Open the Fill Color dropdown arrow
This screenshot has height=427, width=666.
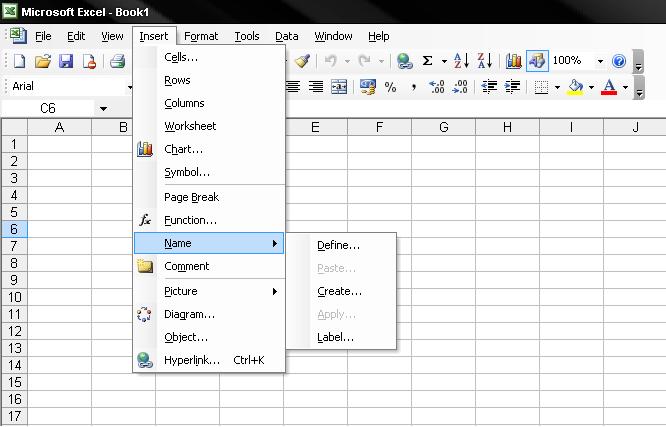(x=591, y=88)
